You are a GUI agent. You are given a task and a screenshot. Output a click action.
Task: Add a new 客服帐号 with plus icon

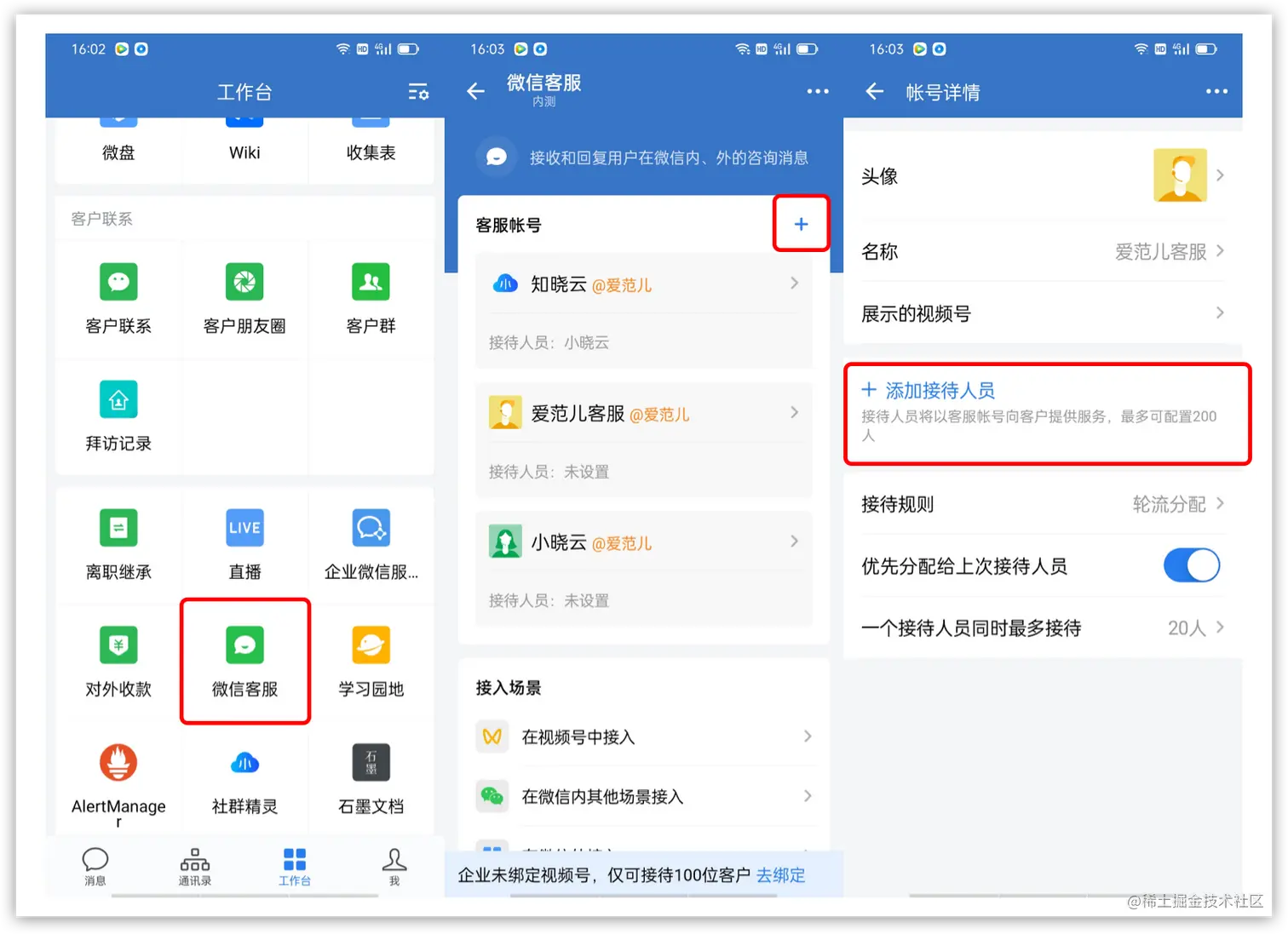[x=801, y=224]
